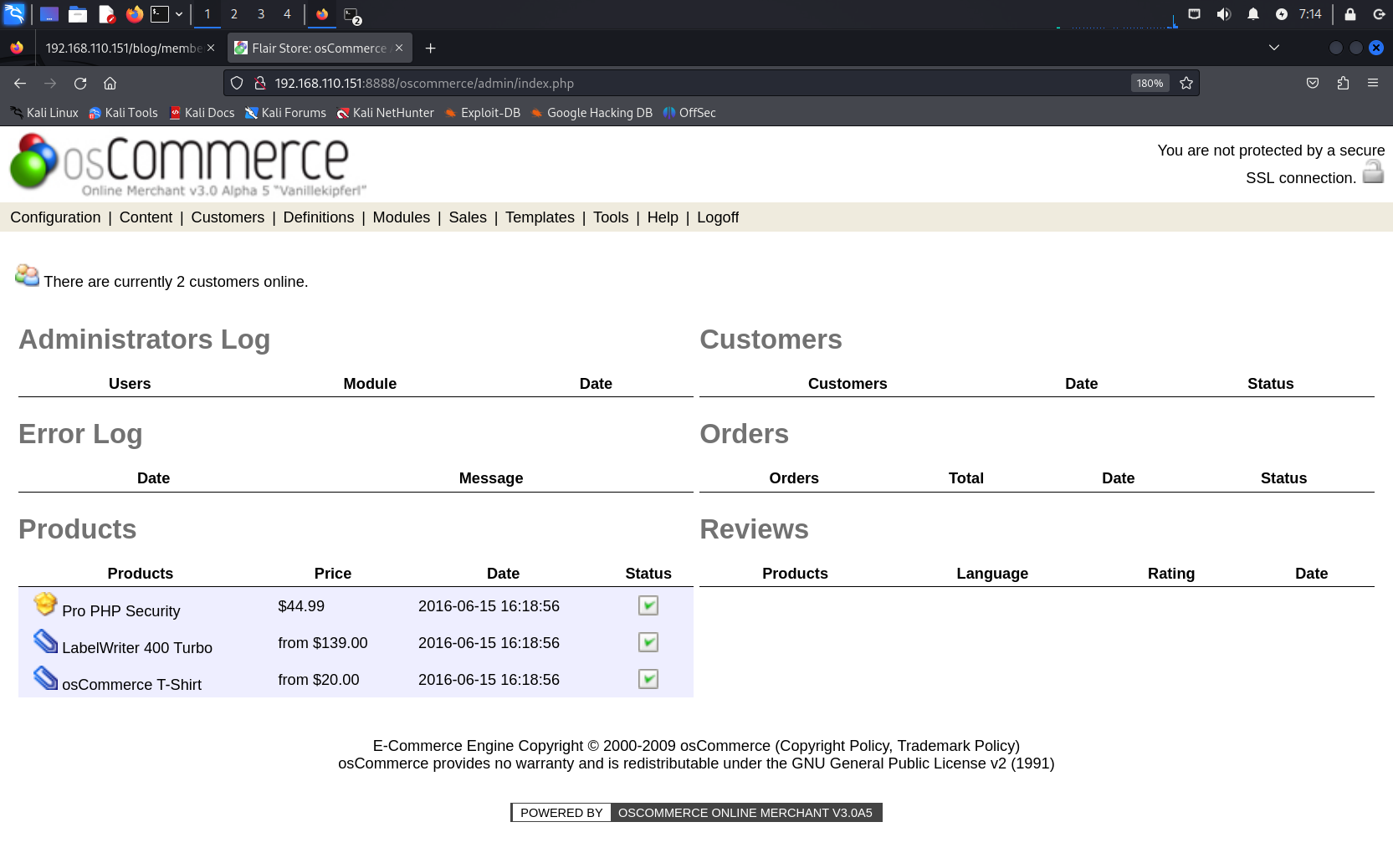This screenshot has width=1393, height=868.
Task: Launch Firefox from the taskbar launcher
Action: coord(134,14)
